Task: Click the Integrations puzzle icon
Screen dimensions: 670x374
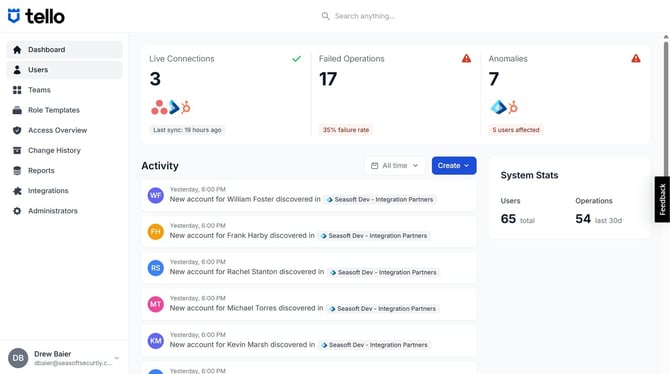Action: [x=17, y=191]
